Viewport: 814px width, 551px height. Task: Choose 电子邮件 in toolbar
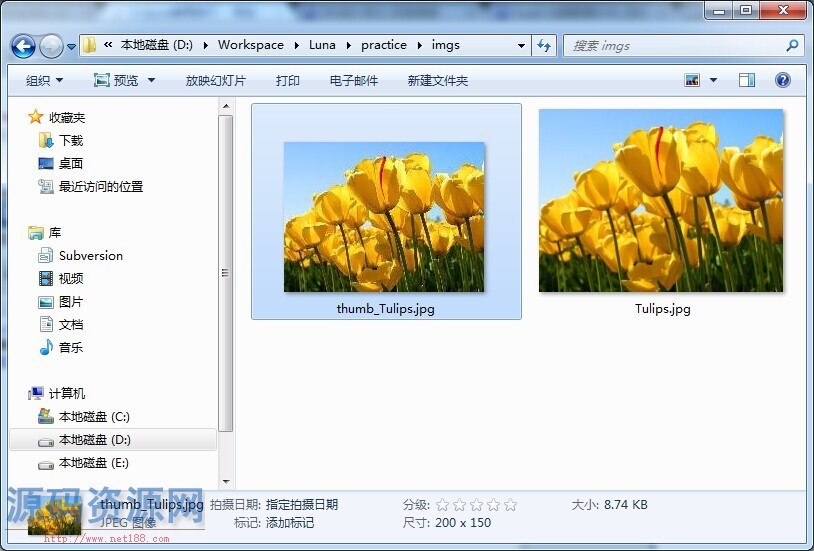point(354,80)
